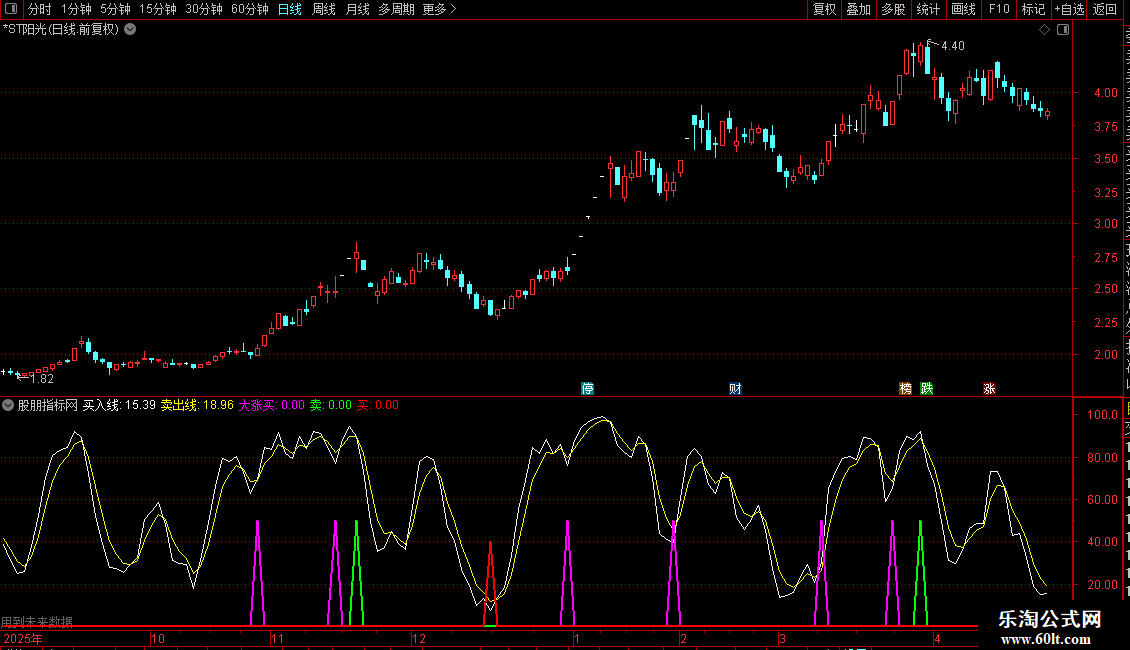Click month 11 on the time axis

coord(277,638)
